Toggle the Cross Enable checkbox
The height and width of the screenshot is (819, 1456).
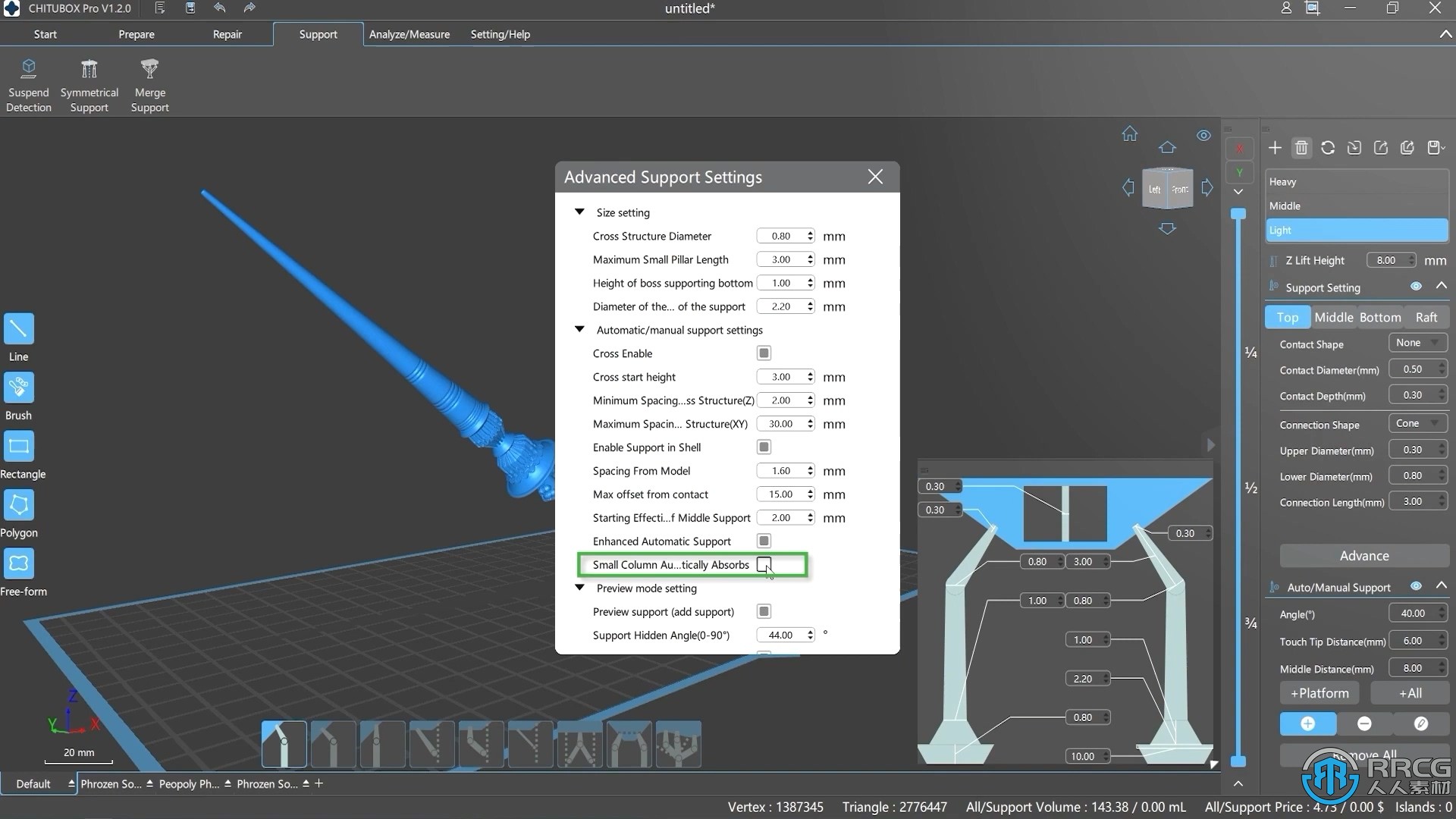coord(763,353)
